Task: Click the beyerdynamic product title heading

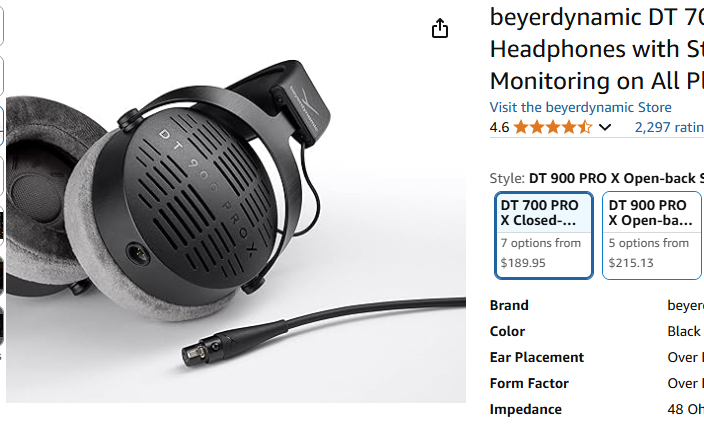Action: tap(597, 49)
